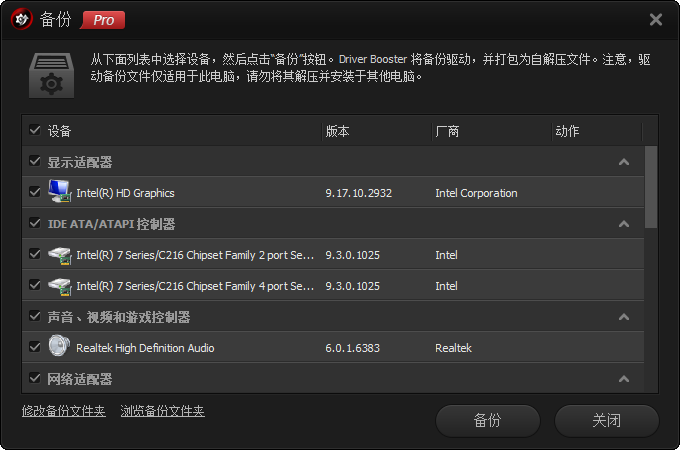This screenshot has width=680, height=450.
Task: Collapse the 显示适配器 group chevron
Action: (624, 162)
